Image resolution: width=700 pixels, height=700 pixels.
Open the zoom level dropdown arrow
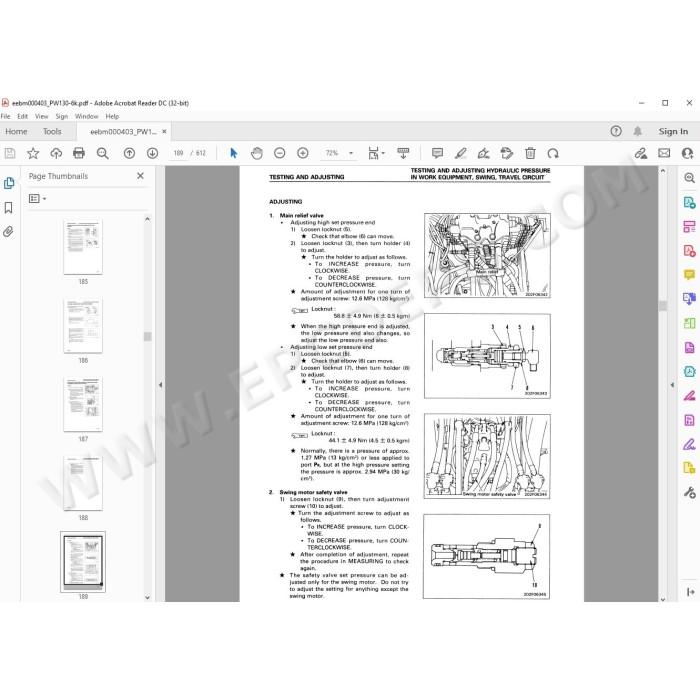(x=351, y=154)
